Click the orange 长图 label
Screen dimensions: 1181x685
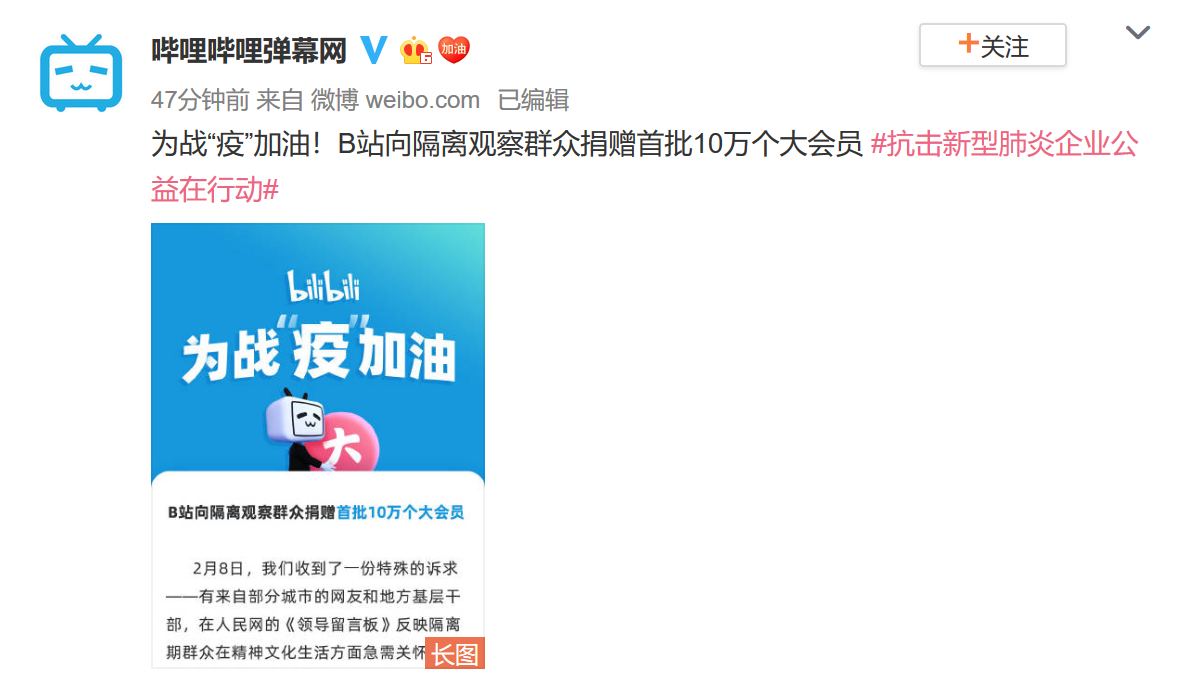coord(455,653)
